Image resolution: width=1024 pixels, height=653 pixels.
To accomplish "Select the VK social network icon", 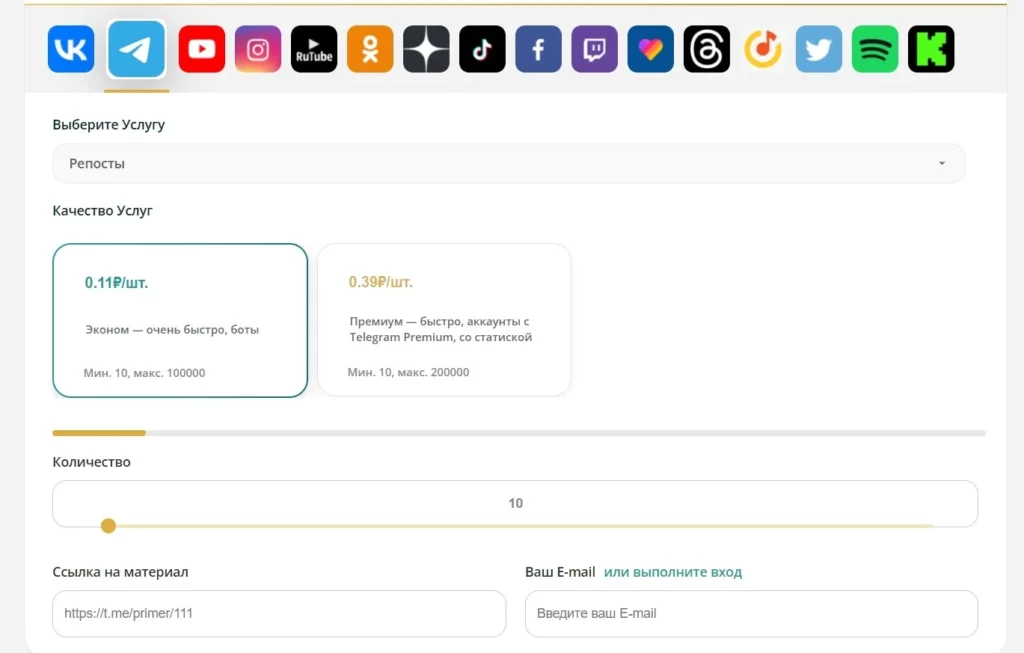I will click(x=71, y=49).
